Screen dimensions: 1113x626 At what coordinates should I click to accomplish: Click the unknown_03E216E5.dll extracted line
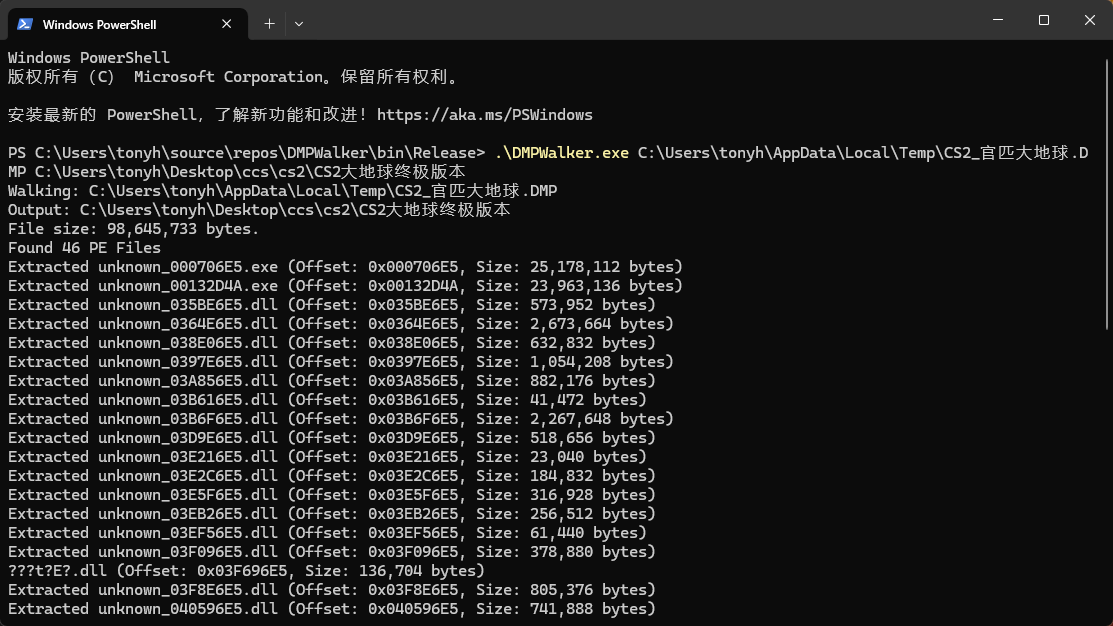(327, 457)
